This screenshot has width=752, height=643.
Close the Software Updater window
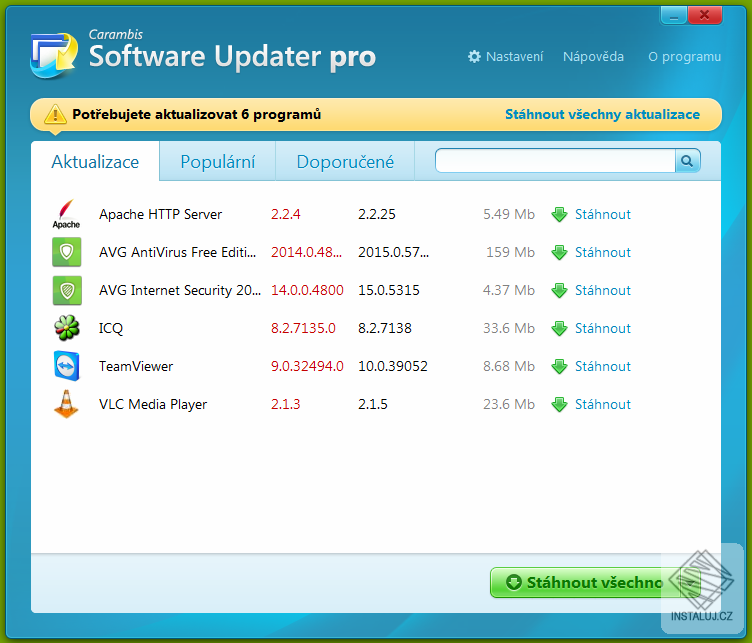[x=705, y=15]
